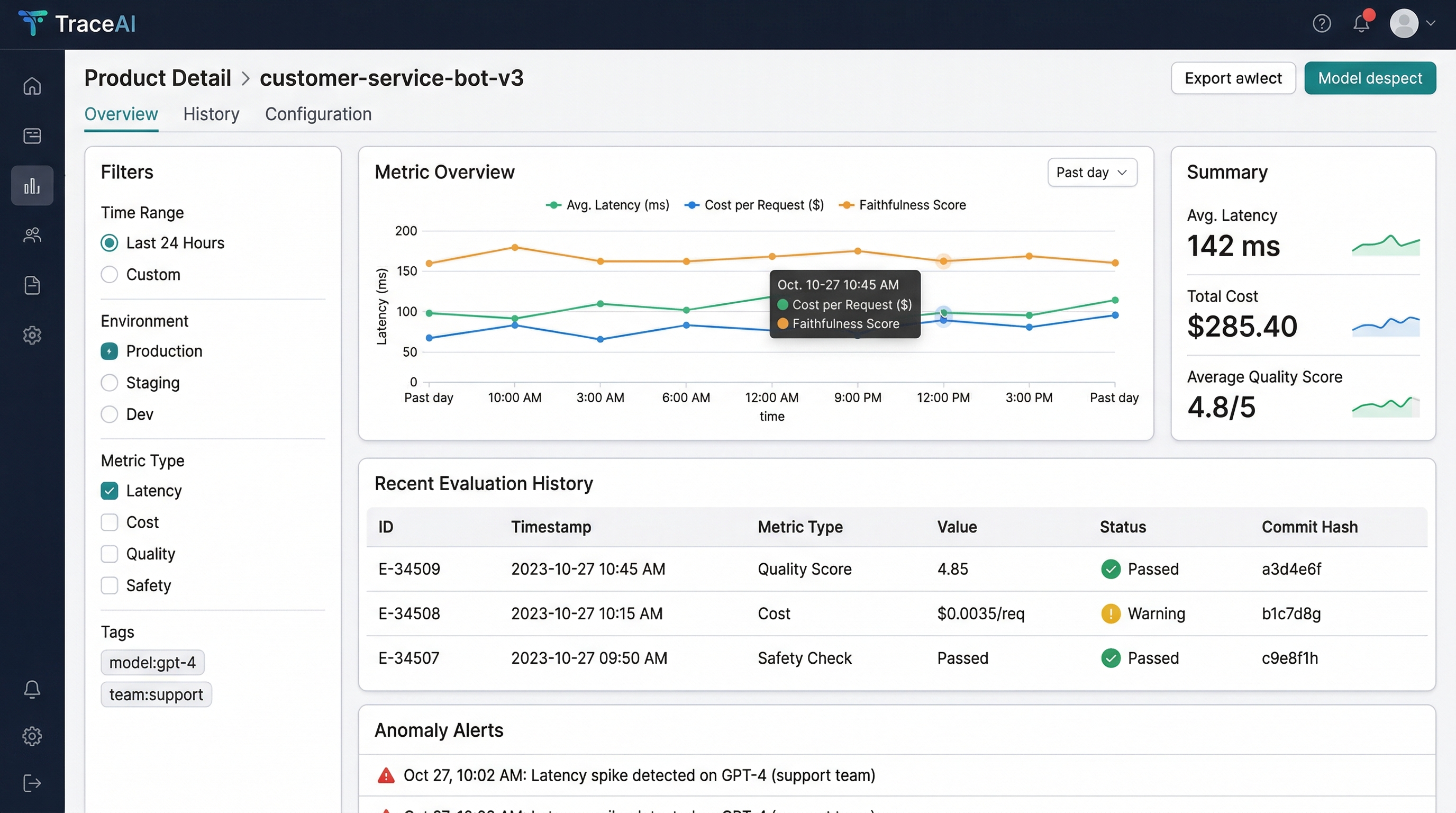Screen dimensions: 1456x813
Task: Open the Settings gear in sidebar
Action: tap(32, 335)
